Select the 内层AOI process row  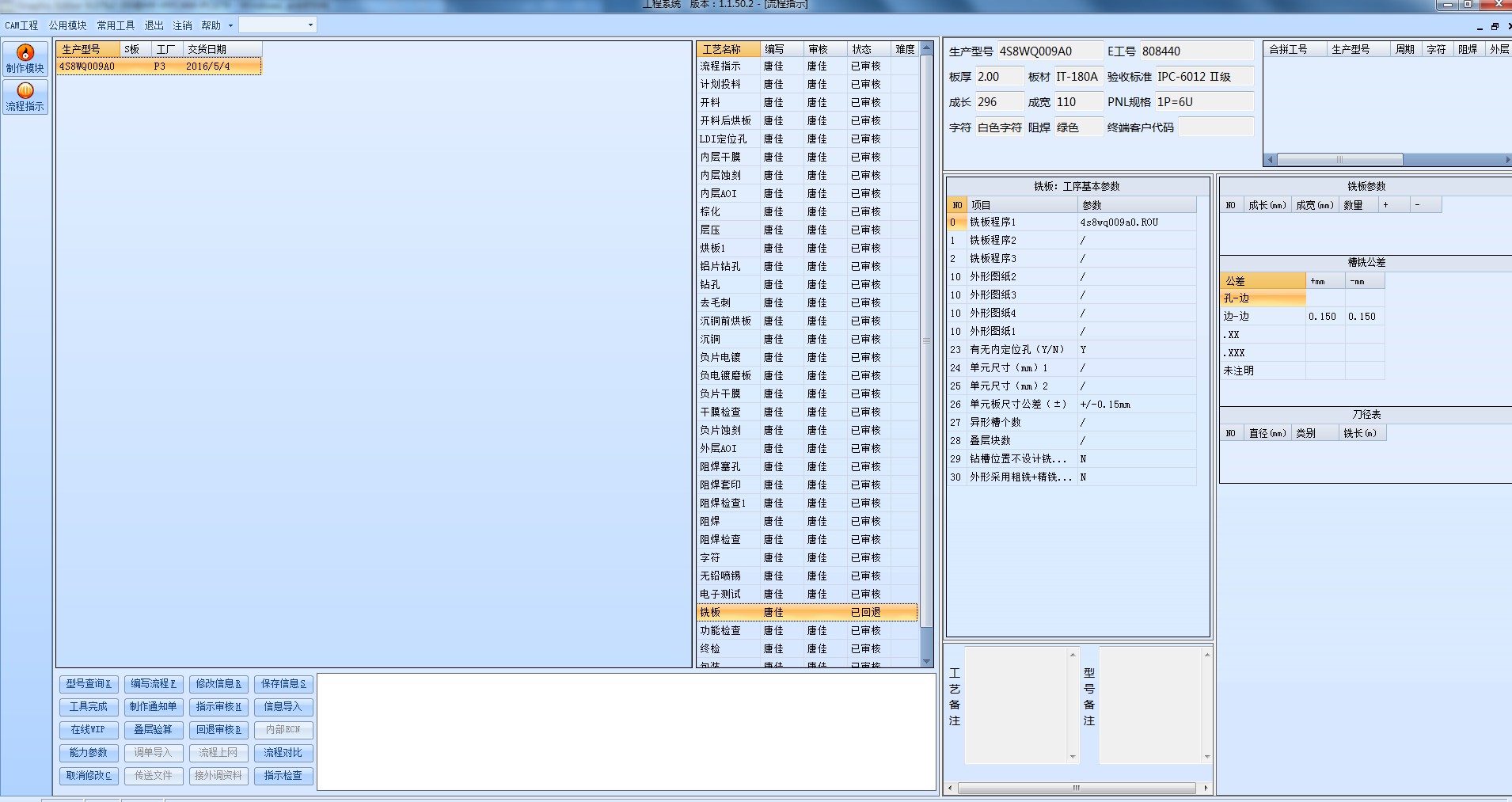pos(807,194)
